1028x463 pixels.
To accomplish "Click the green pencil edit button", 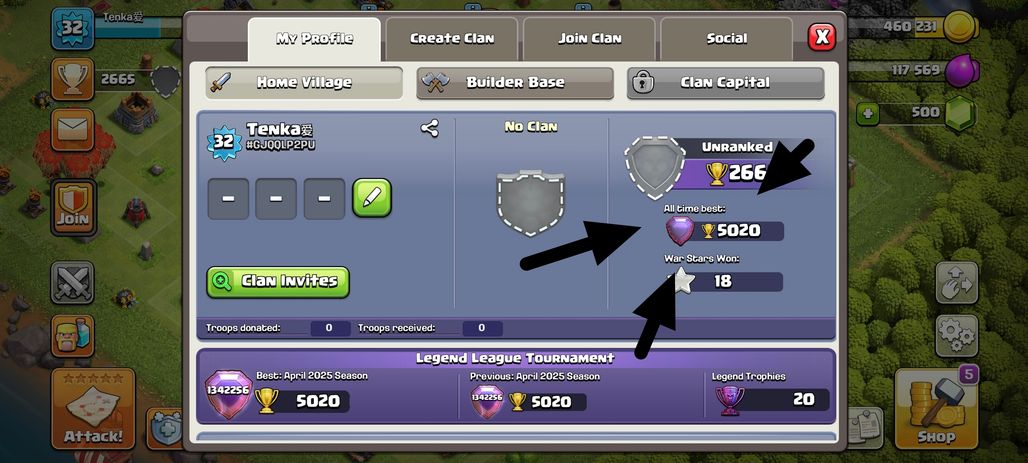I will pyautogui.click(x=372, y=197).
